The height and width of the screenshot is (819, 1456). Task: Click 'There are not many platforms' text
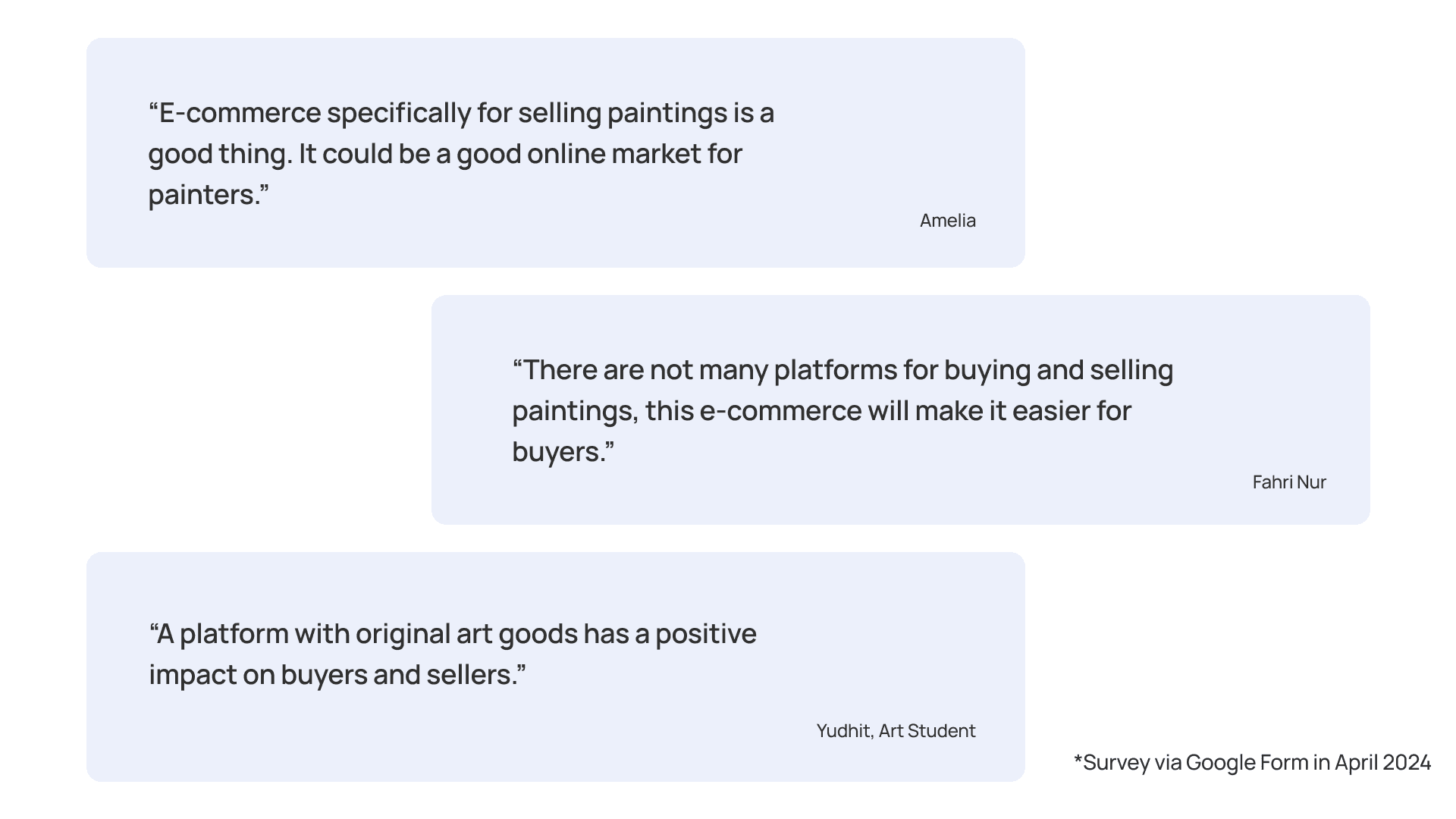point(843,370)
